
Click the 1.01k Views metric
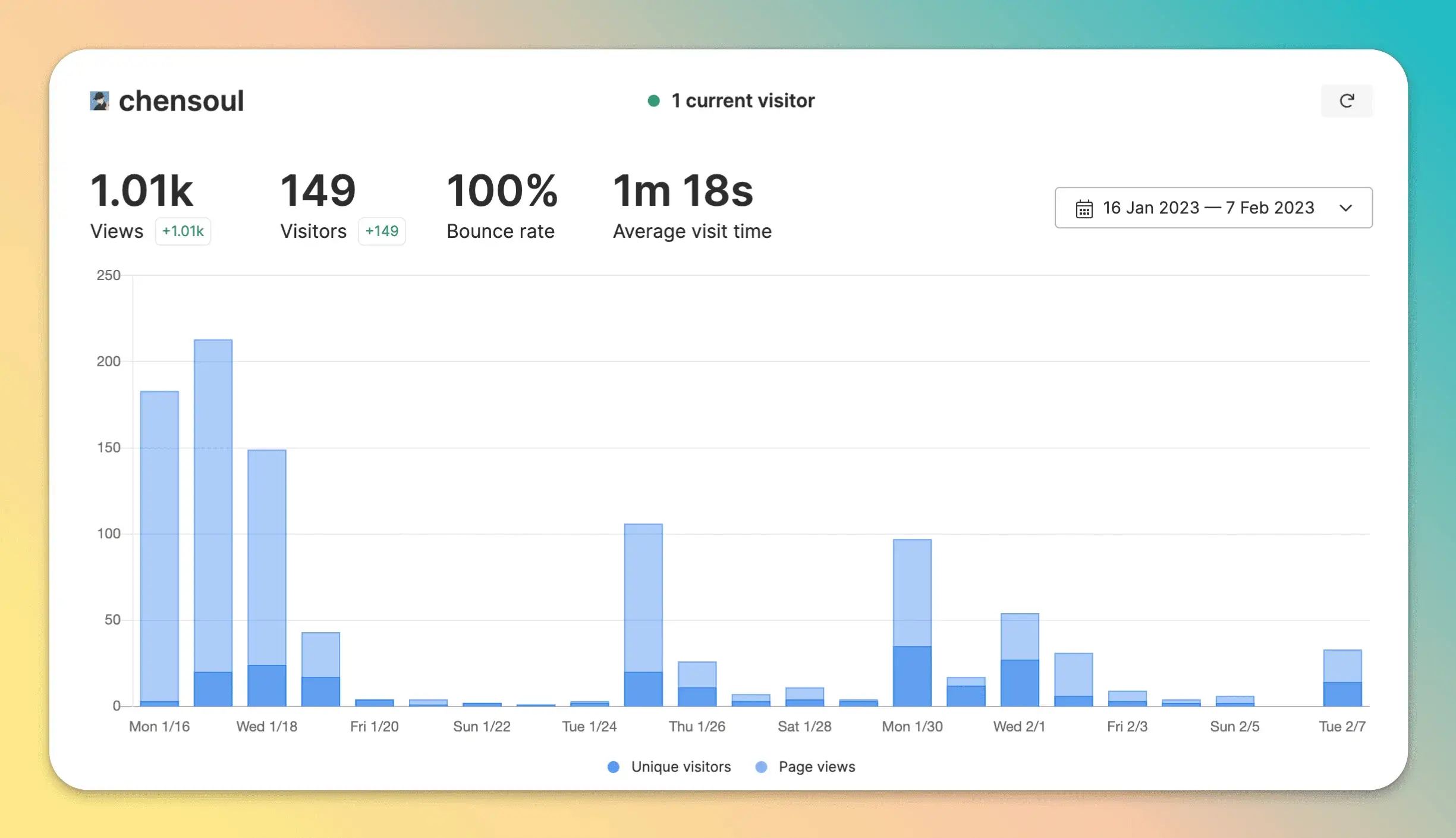coord(141,191)
